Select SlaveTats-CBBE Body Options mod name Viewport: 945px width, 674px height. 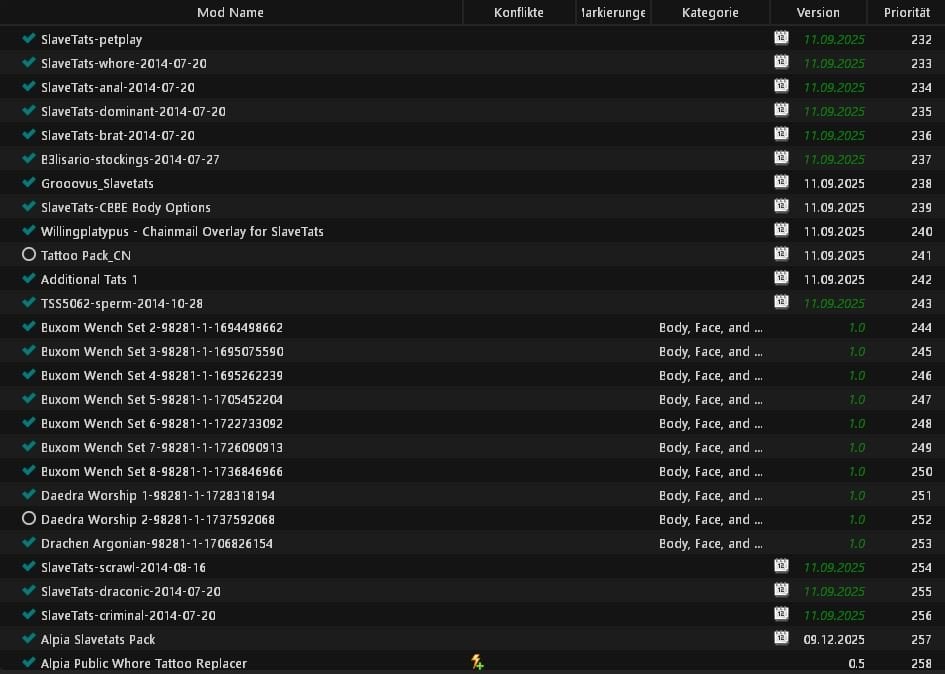[126, 207]
